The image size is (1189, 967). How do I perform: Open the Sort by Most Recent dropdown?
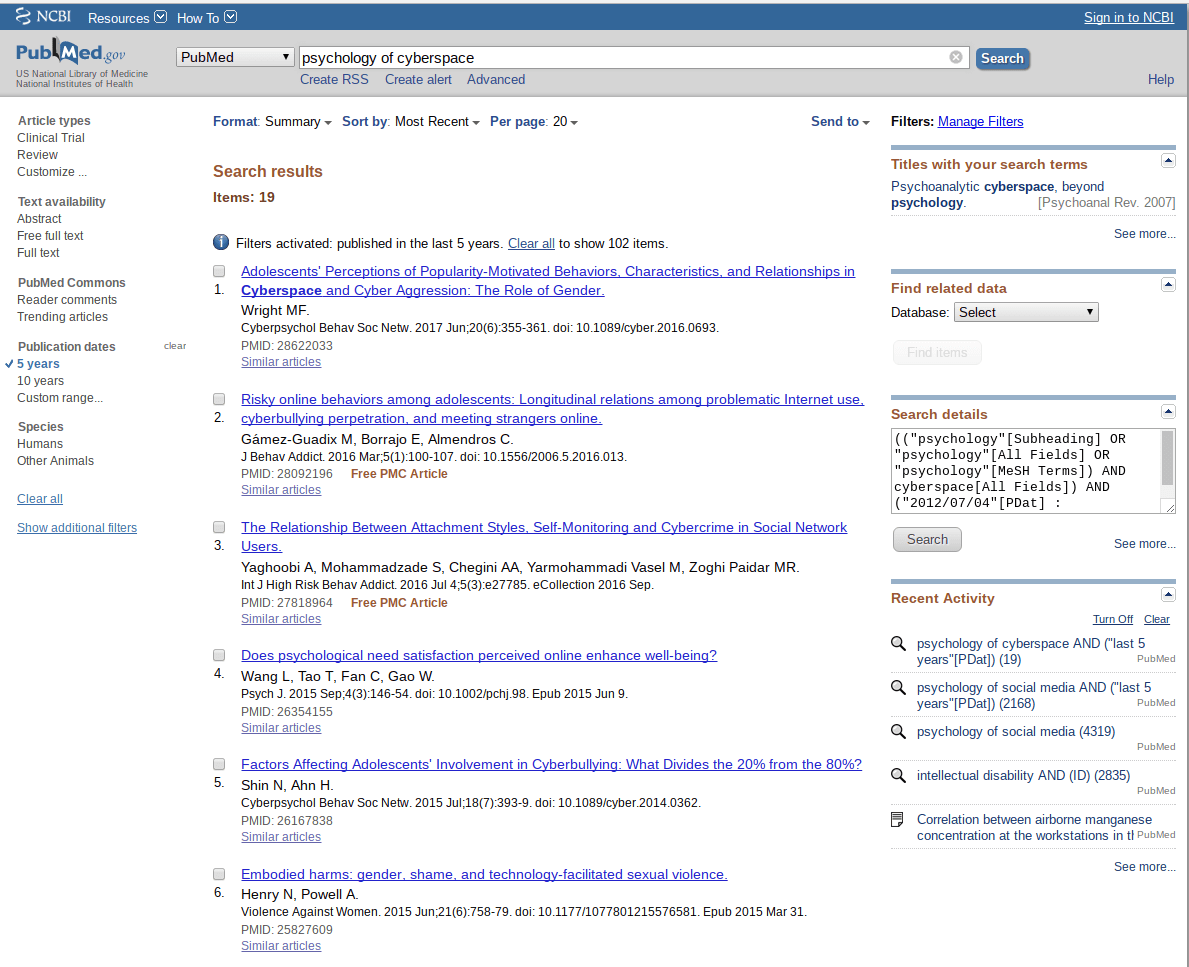[437, 122]
